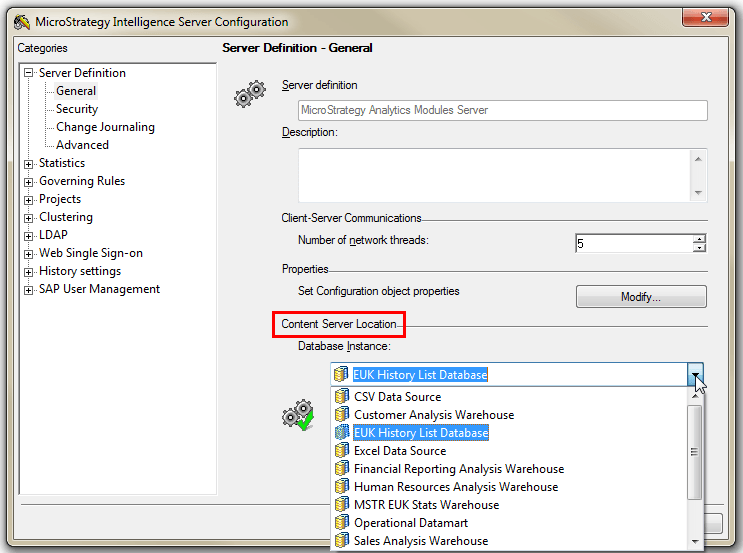Expand the Clustering category
The width and height of the screenshot is (743, 553).
tap(28, 218)
